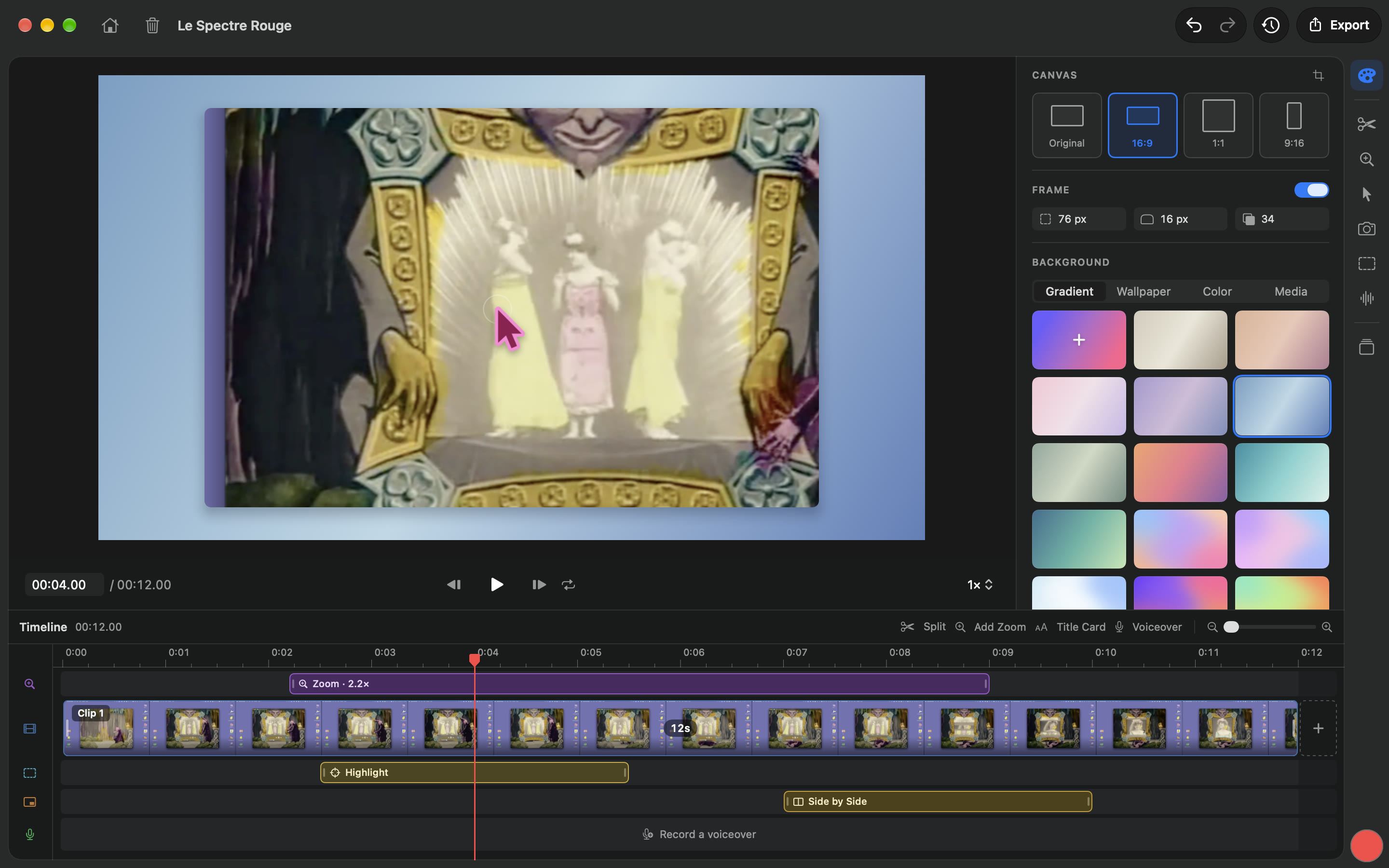Click the microphone voiceover track icon
1389x868 pixels.
(30, 834)
